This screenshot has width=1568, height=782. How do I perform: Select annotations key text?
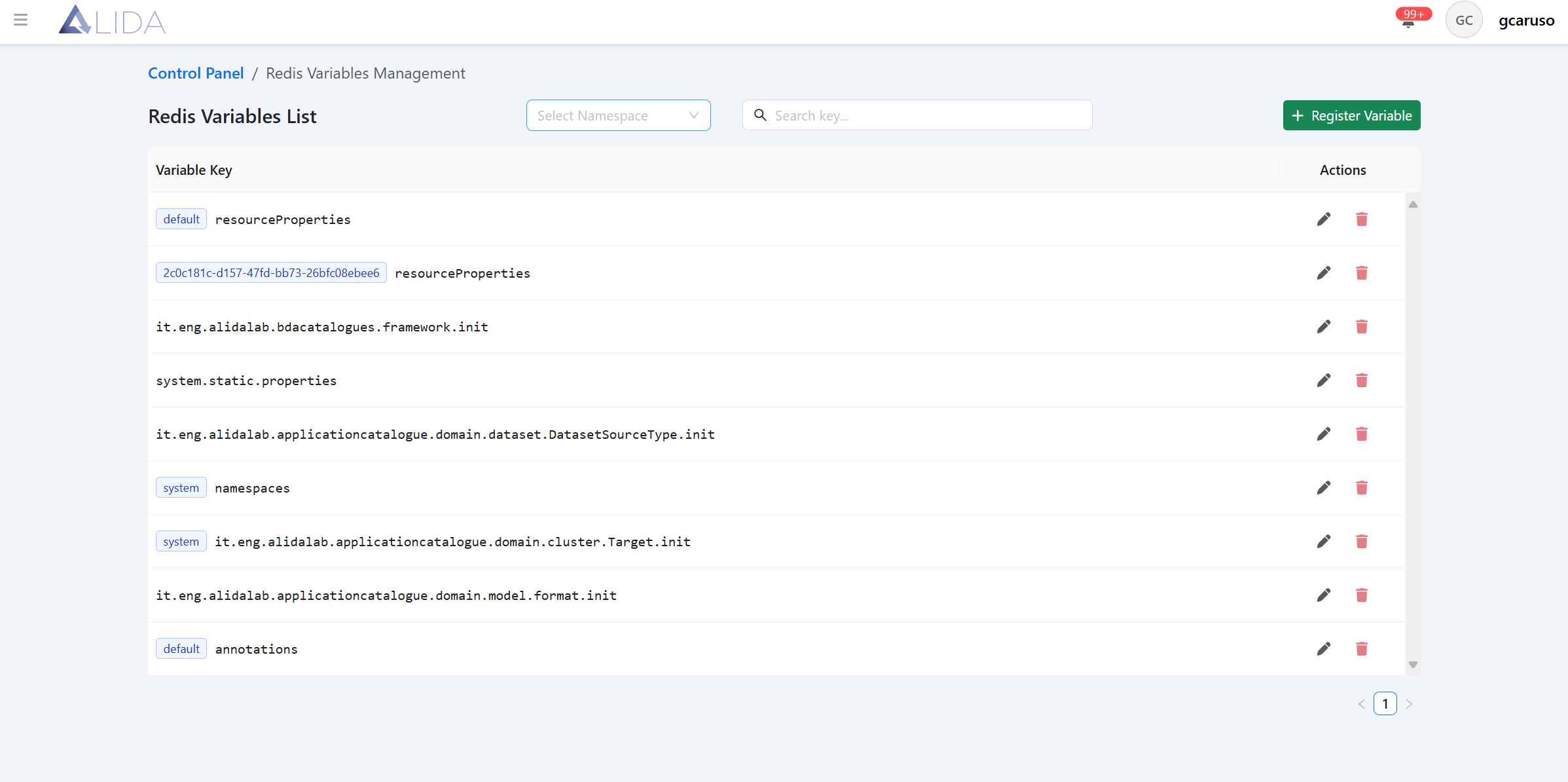(x=256, y=649)
